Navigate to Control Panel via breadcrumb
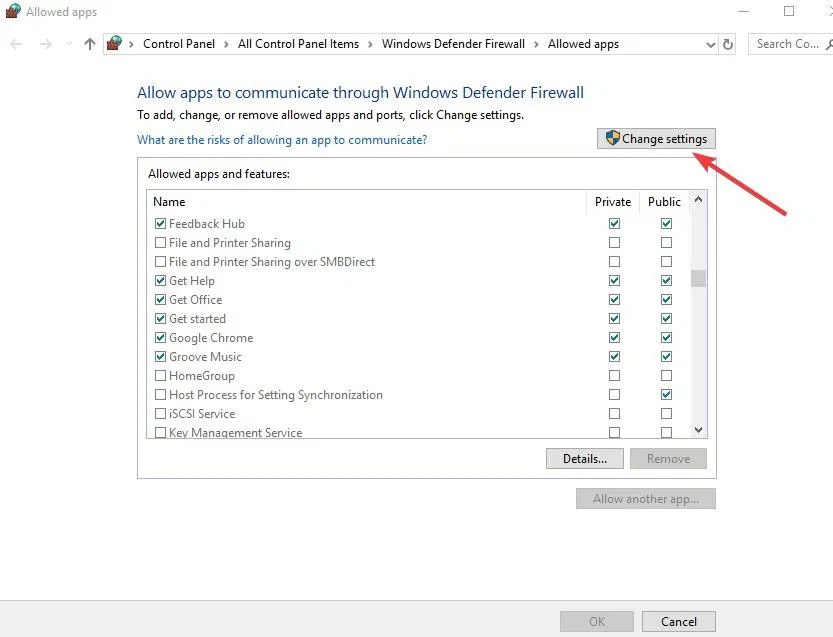833x637 pixels. 179,44
